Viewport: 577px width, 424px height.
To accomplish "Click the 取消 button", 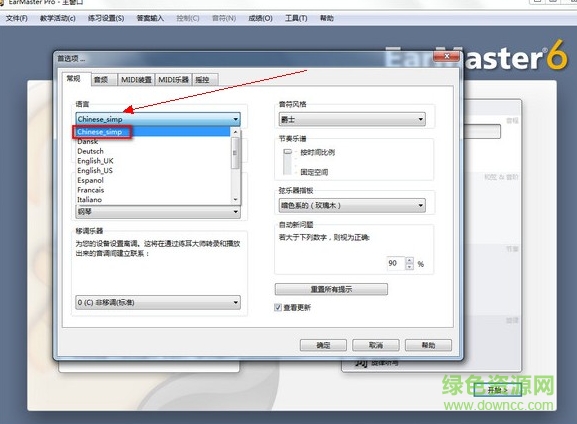I will point(376,345).
